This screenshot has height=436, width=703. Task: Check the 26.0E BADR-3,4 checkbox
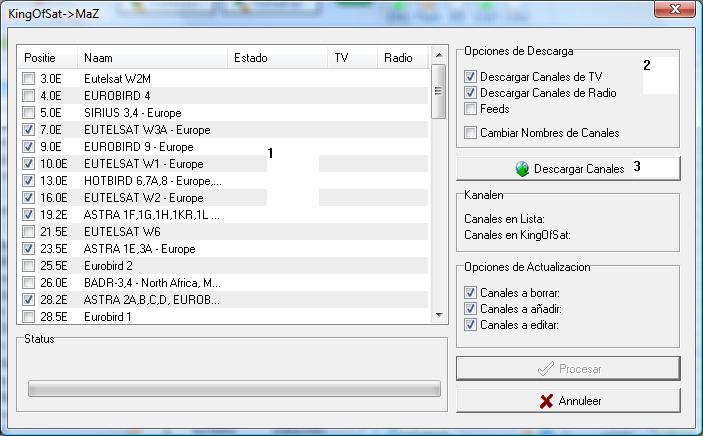click(x=28, y=283)
